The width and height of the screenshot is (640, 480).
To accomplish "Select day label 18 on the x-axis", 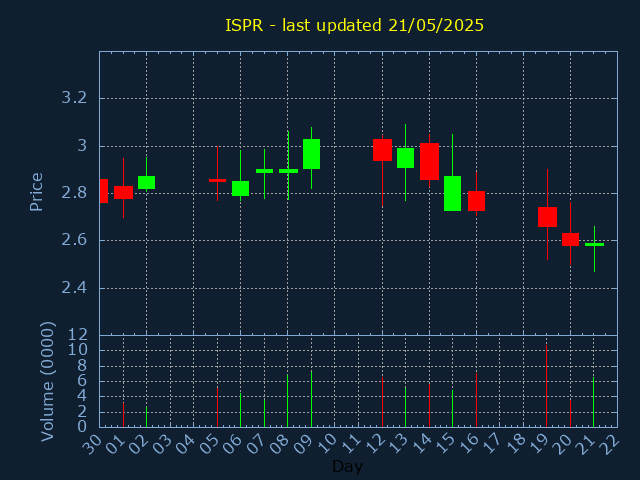I will click(517, 444).
